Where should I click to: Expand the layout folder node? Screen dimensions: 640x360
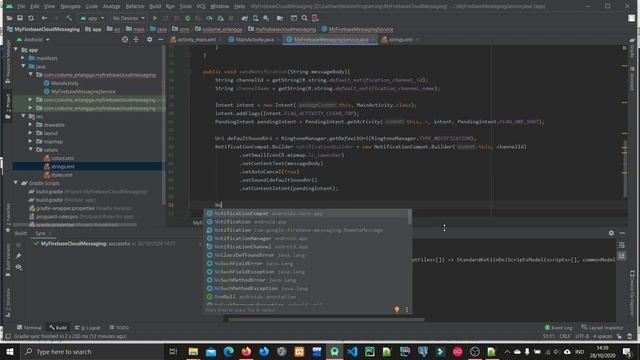[30, 133]
